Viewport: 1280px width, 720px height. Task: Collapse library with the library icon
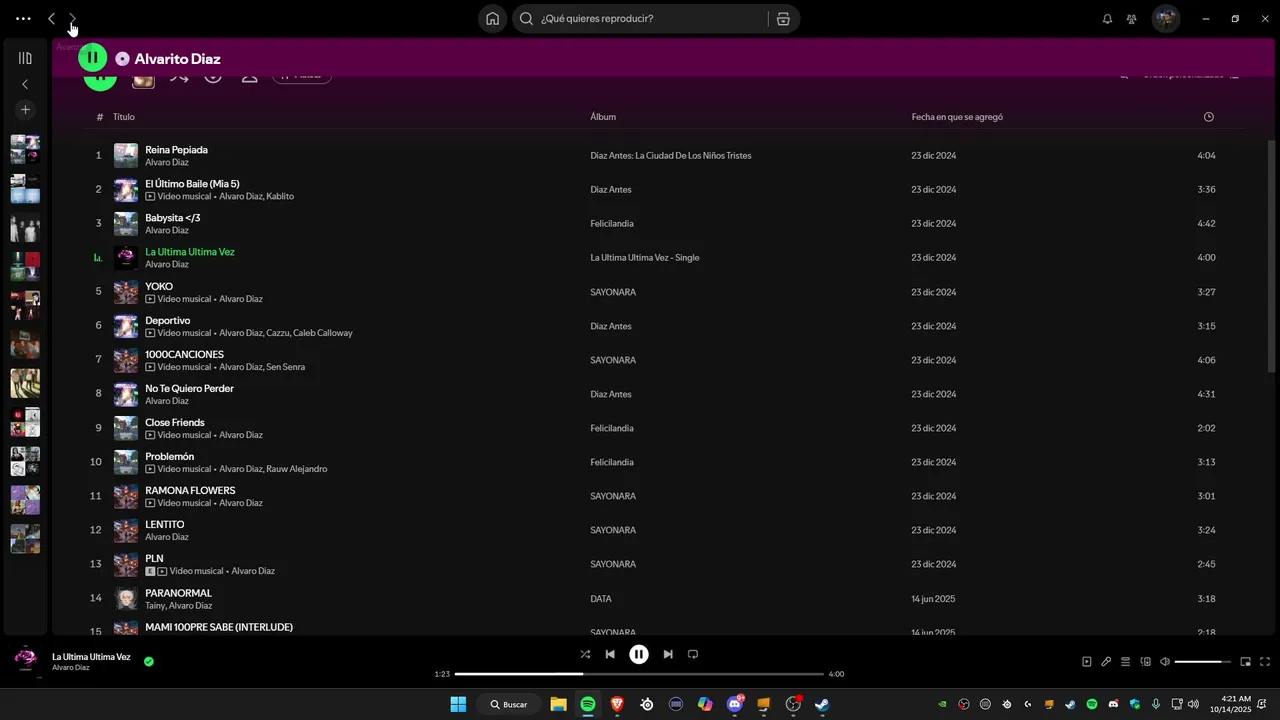pos(25,58)
